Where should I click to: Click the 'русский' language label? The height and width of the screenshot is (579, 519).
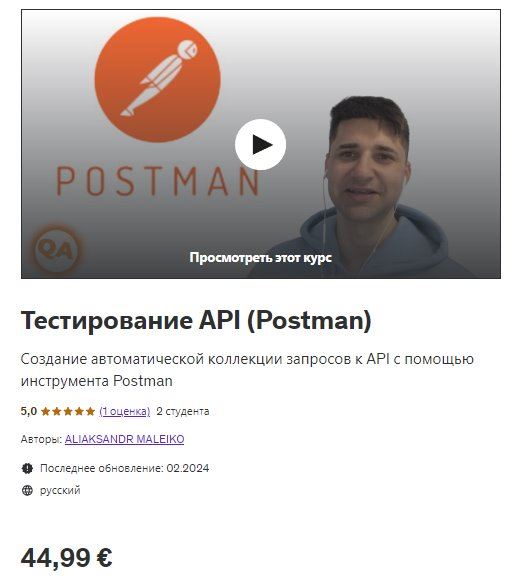[x=60, y=490]
